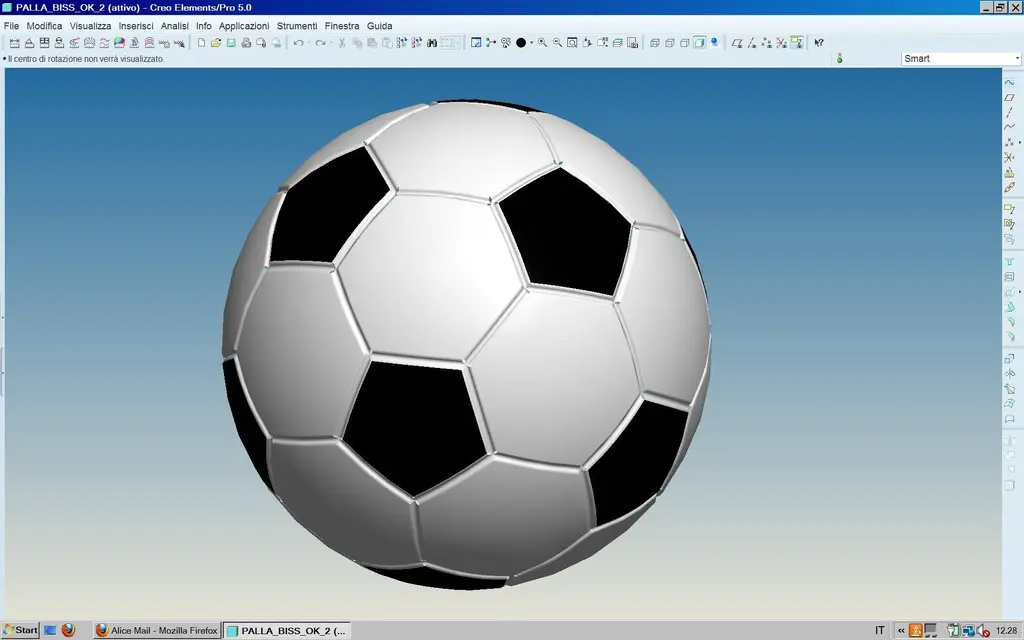This screenshot has width=1024, height=640.
Task: Insert a Datum Curve from right toolbar
Action: (x=1009, y=127)
